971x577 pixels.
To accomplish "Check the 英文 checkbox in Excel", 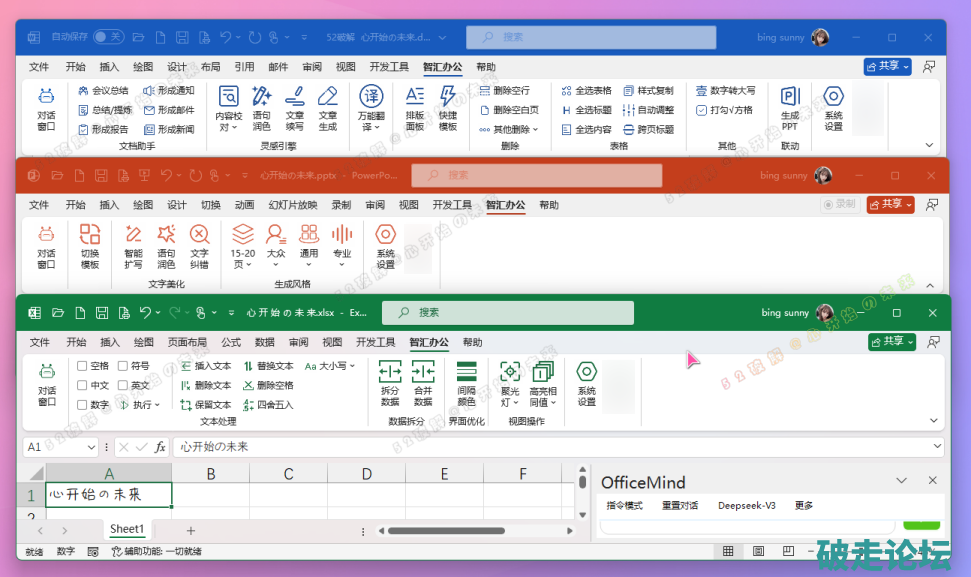I will coord(123,385).
